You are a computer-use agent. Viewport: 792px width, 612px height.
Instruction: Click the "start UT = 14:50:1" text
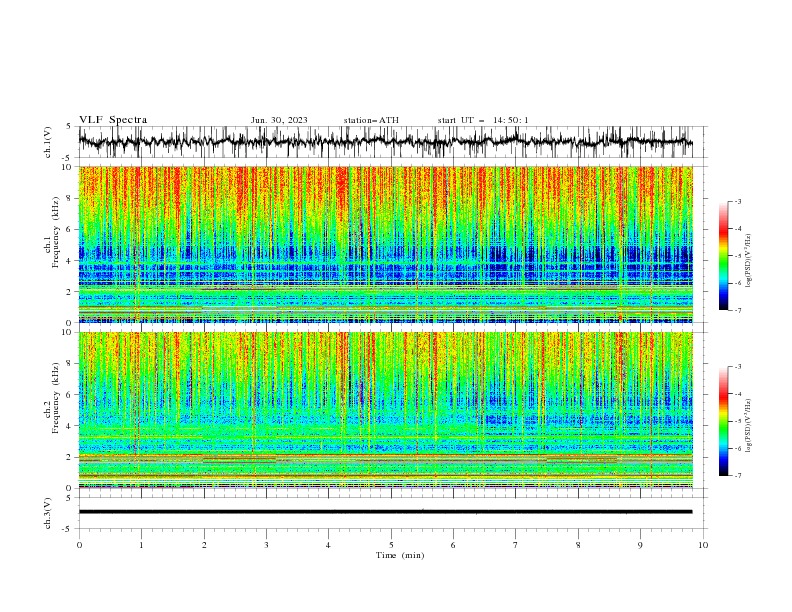pyautogui.click(x=483, y=120)
